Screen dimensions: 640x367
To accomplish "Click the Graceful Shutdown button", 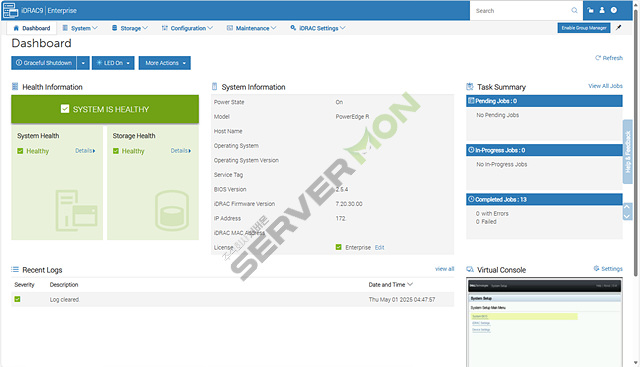I will click(x=44, y=63).
